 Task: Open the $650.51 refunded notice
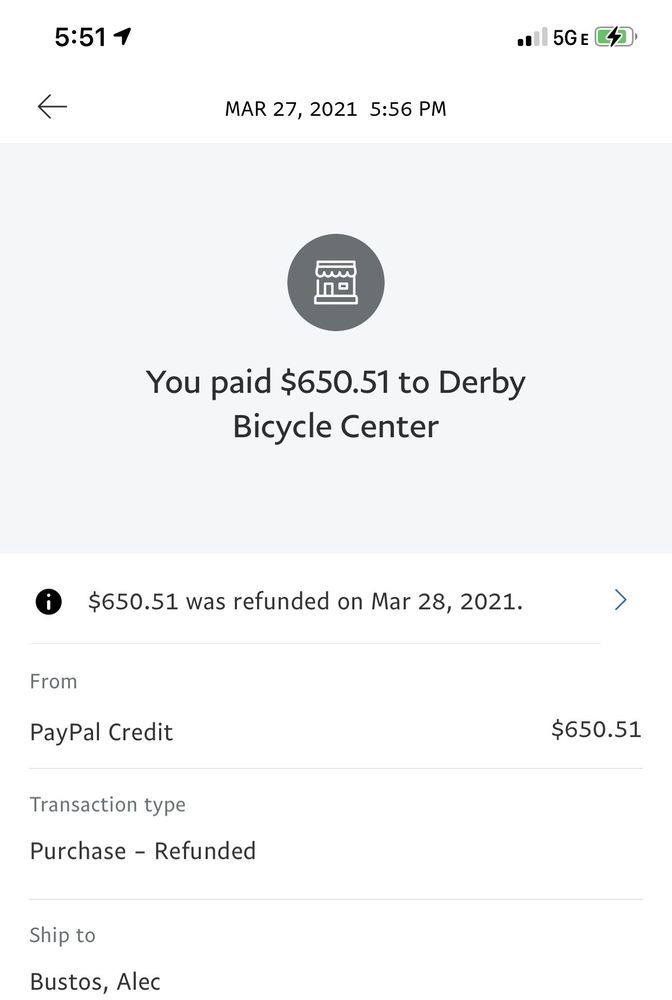[x=305, y=601]
